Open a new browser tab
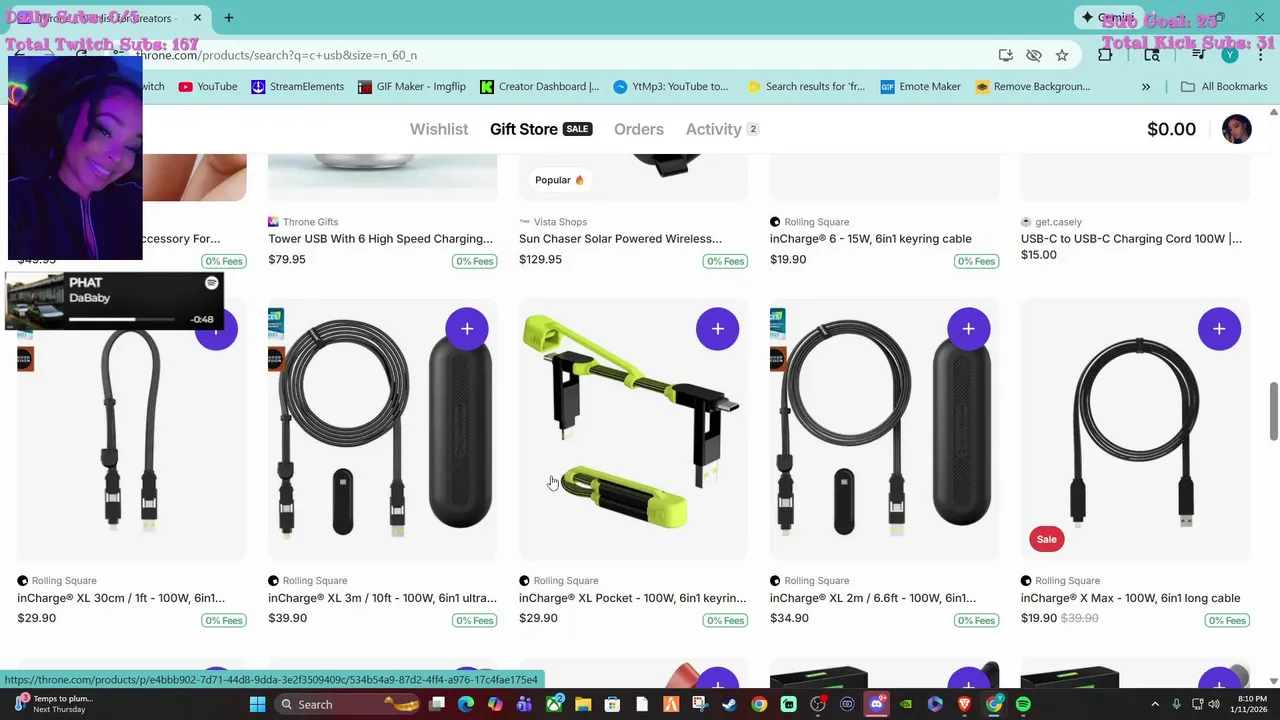This screenshot has height=720, width=1280. click(x=229, y=17)
